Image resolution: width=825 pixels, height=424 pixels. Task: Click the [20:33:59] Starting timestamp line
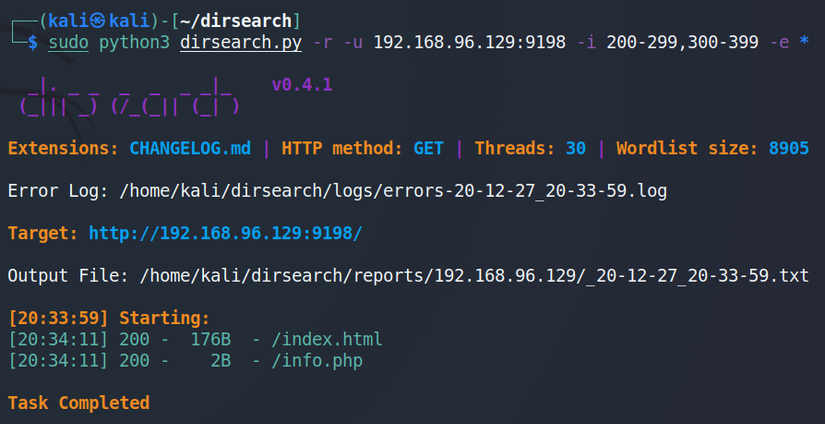[x=109, y=318]
